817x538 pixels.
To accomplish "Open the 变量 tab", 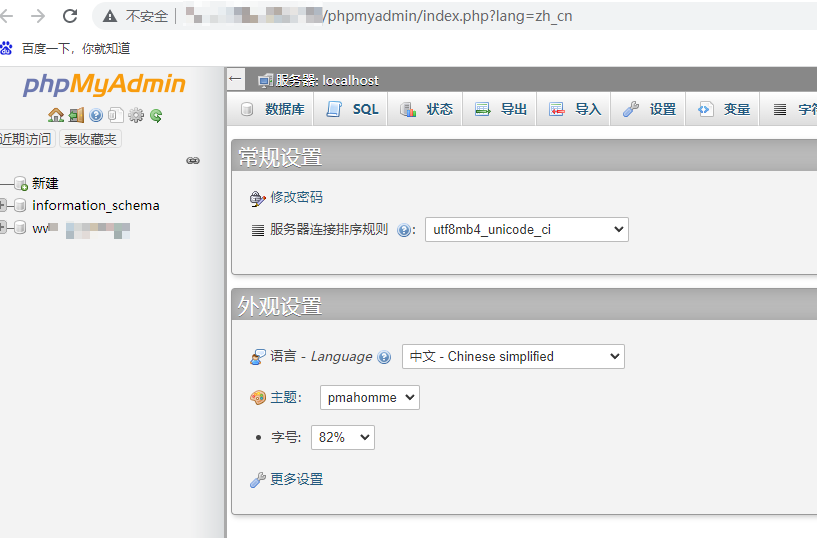I will (723, 109).
